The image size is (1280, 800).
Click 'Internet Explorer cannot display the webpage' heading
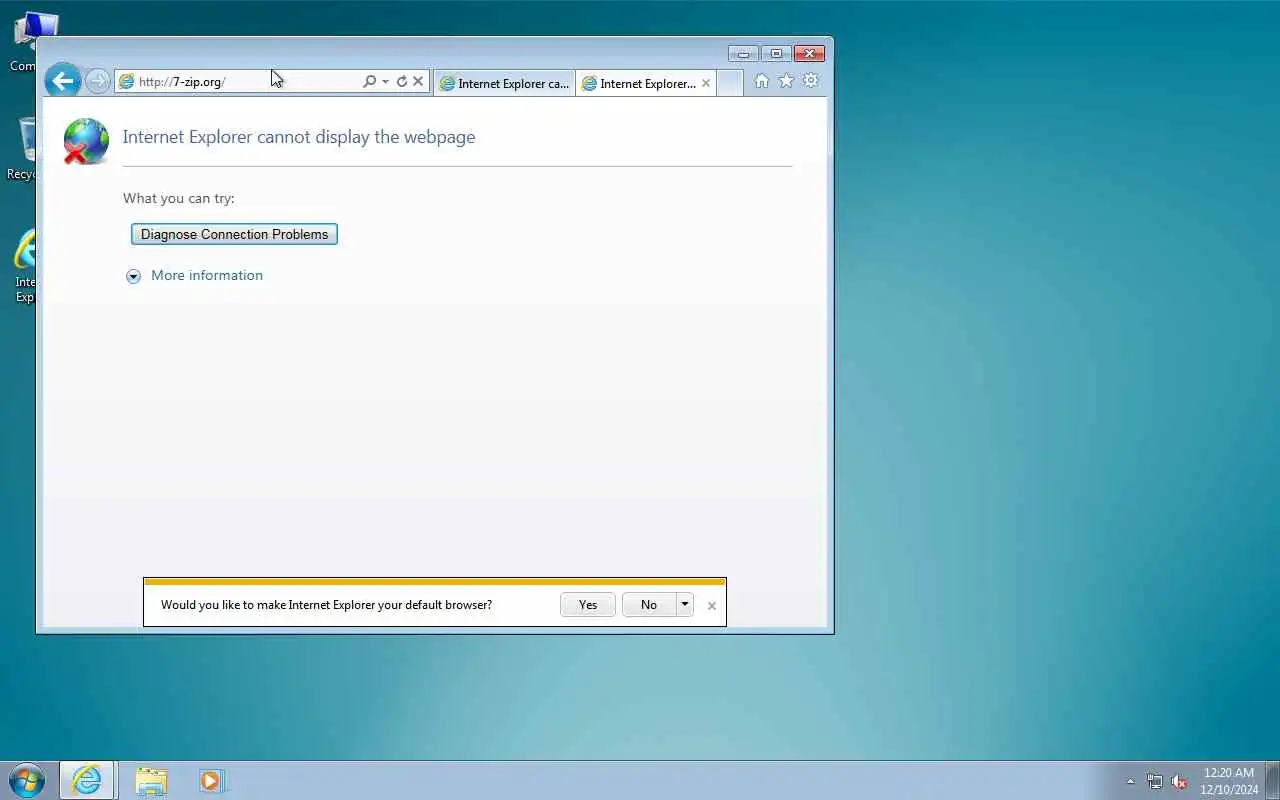tap(299, 137)
